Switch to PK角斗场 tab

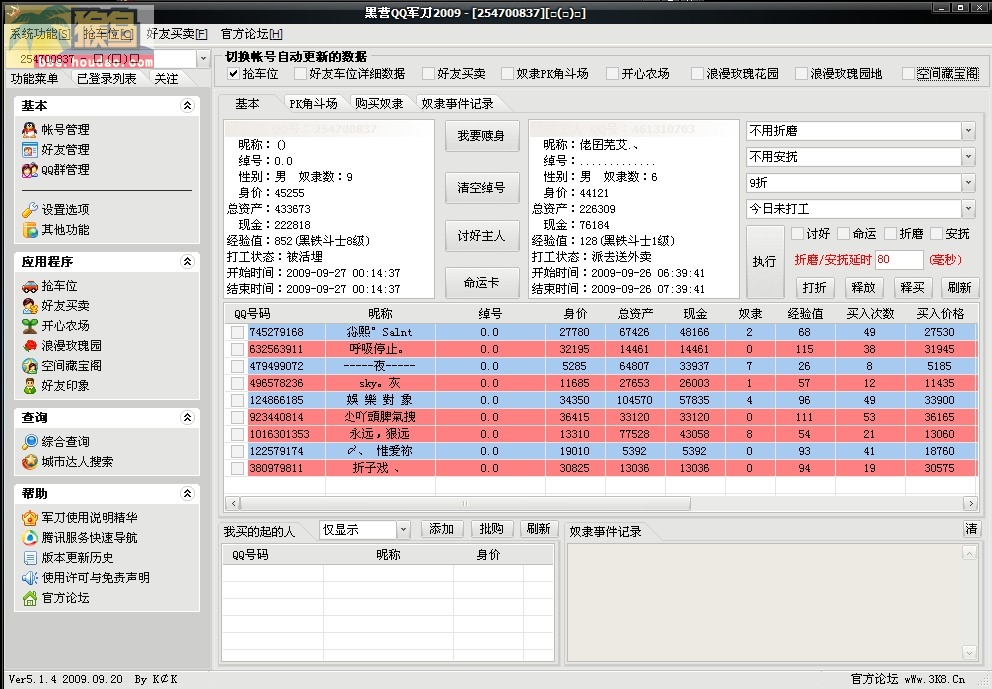(x=313, y=104)
